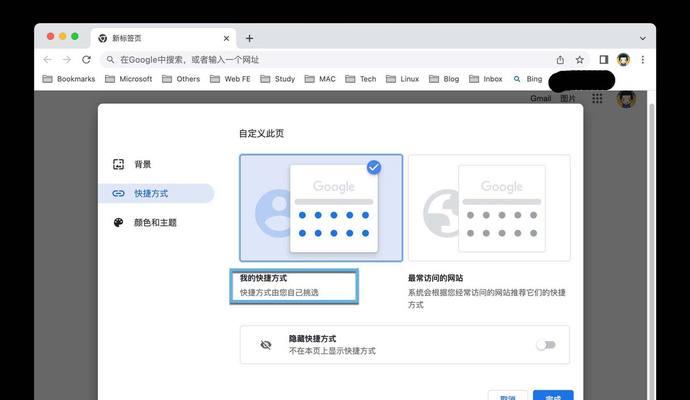Choose the 最常访问的网站 option card
The height and width of the screenshot is (400, 690).
pyautogui.click(x=489, y=208)
